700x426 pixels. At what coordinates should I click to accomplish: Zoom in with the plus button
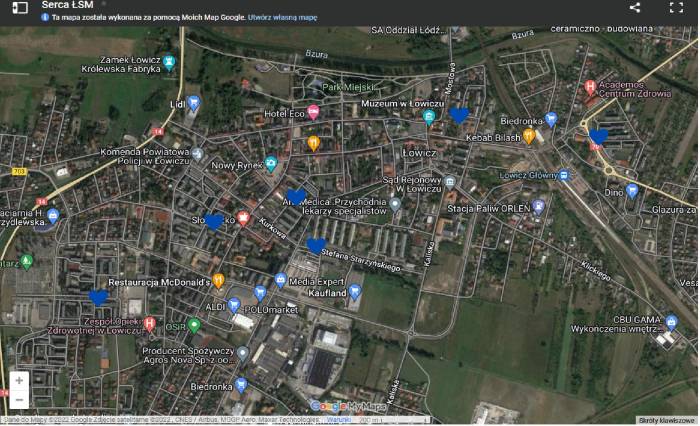click(19, 380)
